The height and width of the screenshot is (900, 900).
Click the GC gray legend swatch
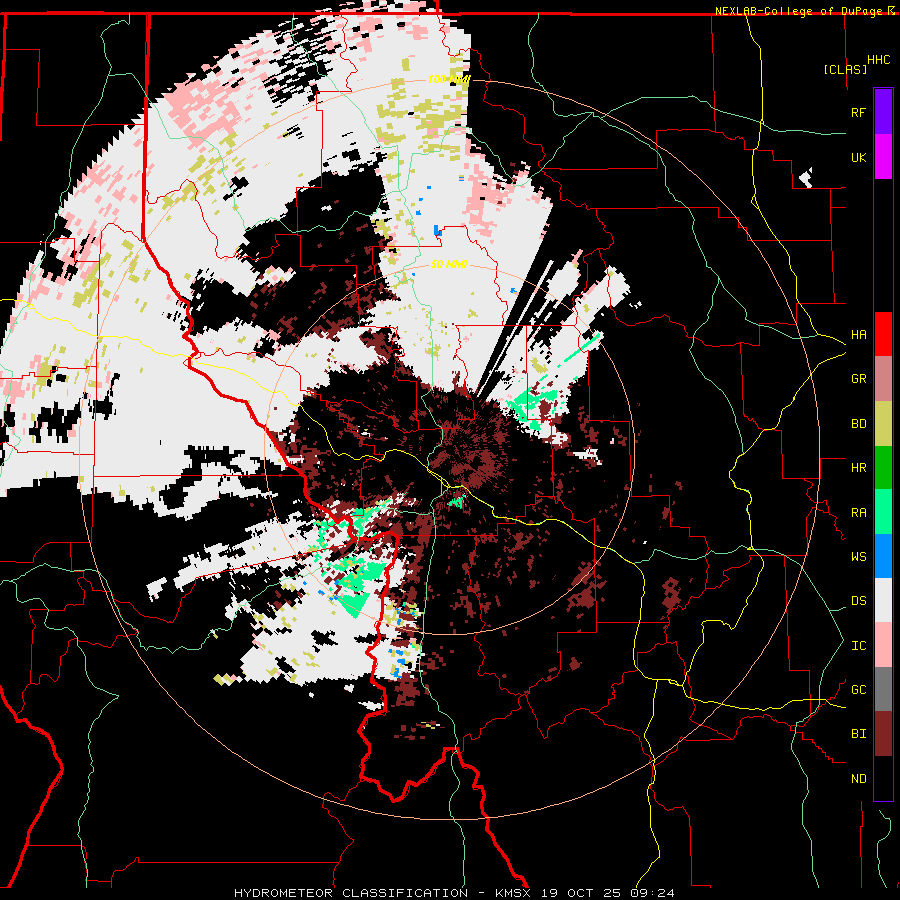point(883,689)
